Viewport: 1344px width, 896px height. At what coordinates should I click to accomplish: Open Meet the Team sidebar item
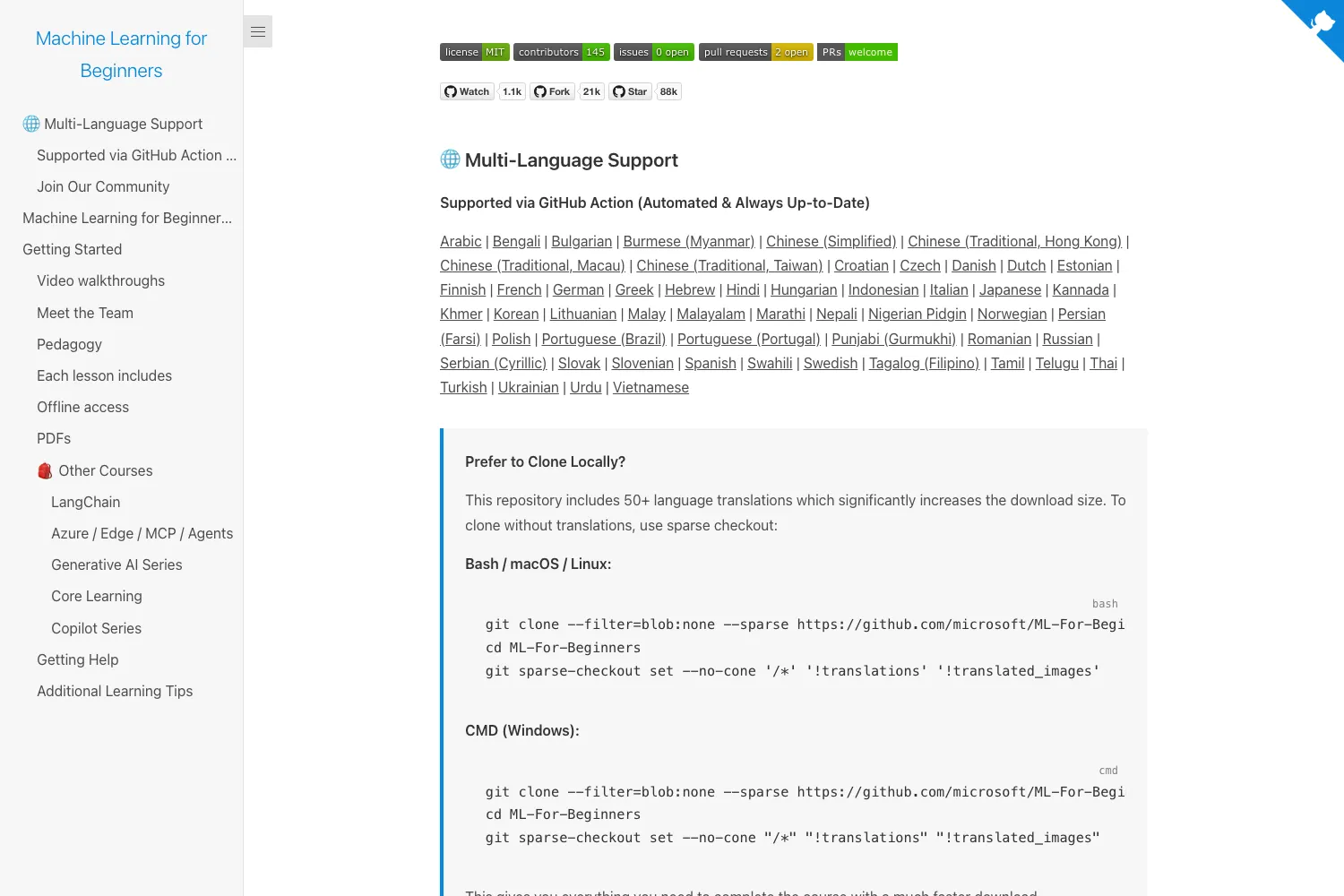(85, 313)
